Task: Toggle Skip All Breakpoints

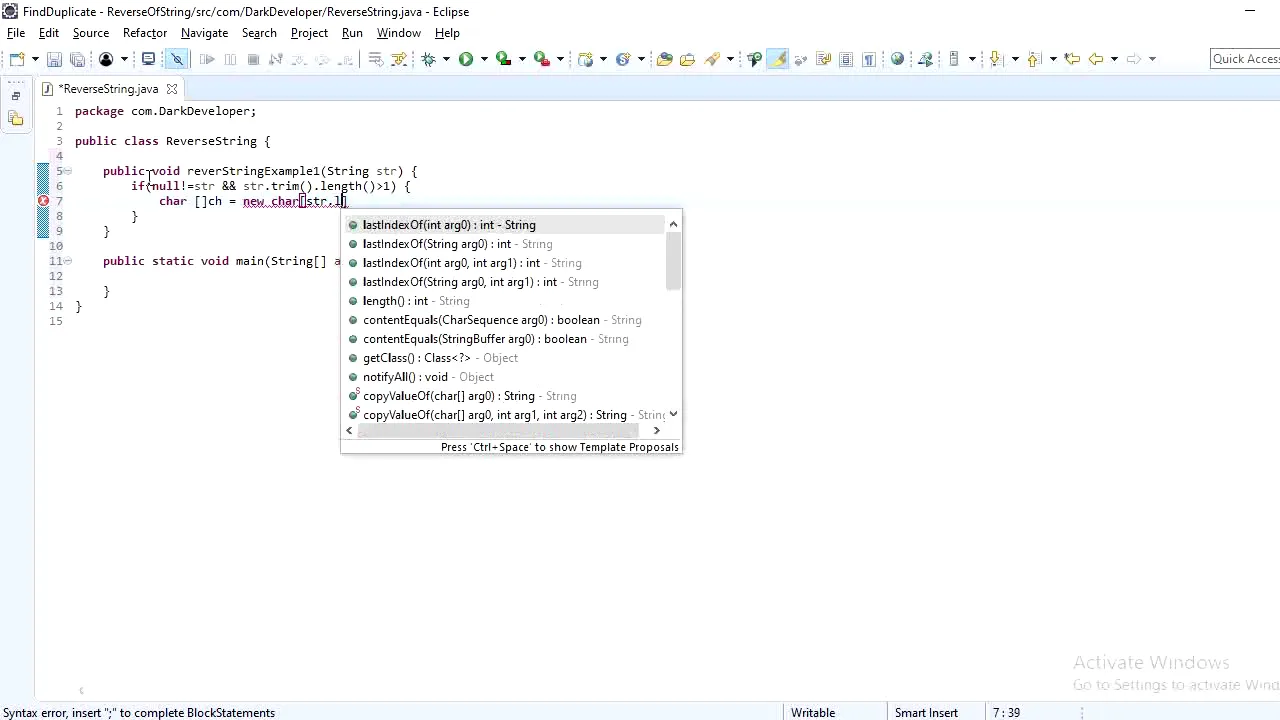Action: point(177,59)
